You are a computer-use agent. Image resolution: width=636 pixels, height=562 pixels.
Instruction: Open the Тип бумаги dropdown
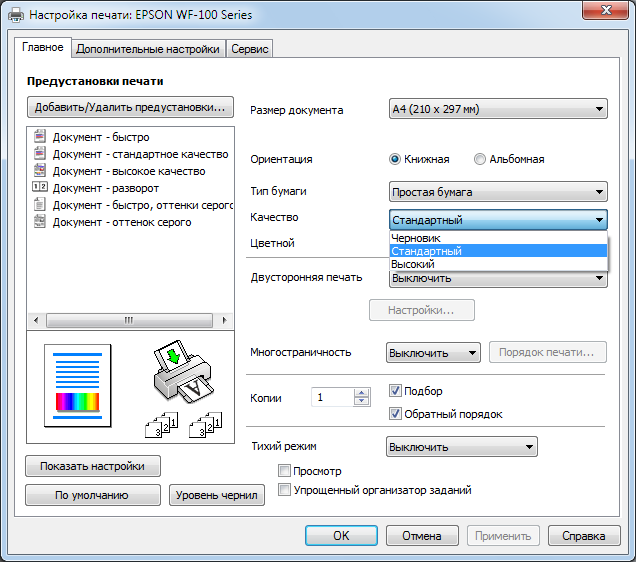pos(498,192)
